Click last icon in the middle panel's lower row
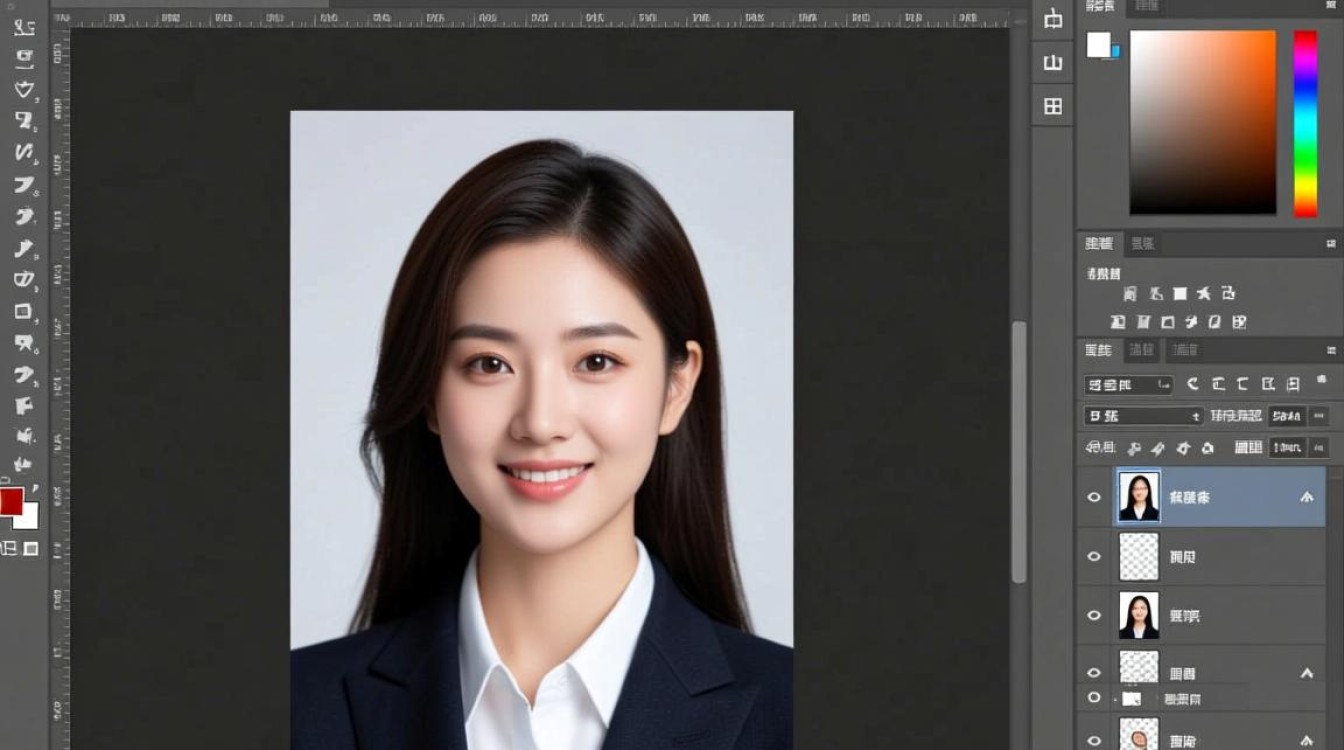The image size is (1344, 750). coord(1239,322)
